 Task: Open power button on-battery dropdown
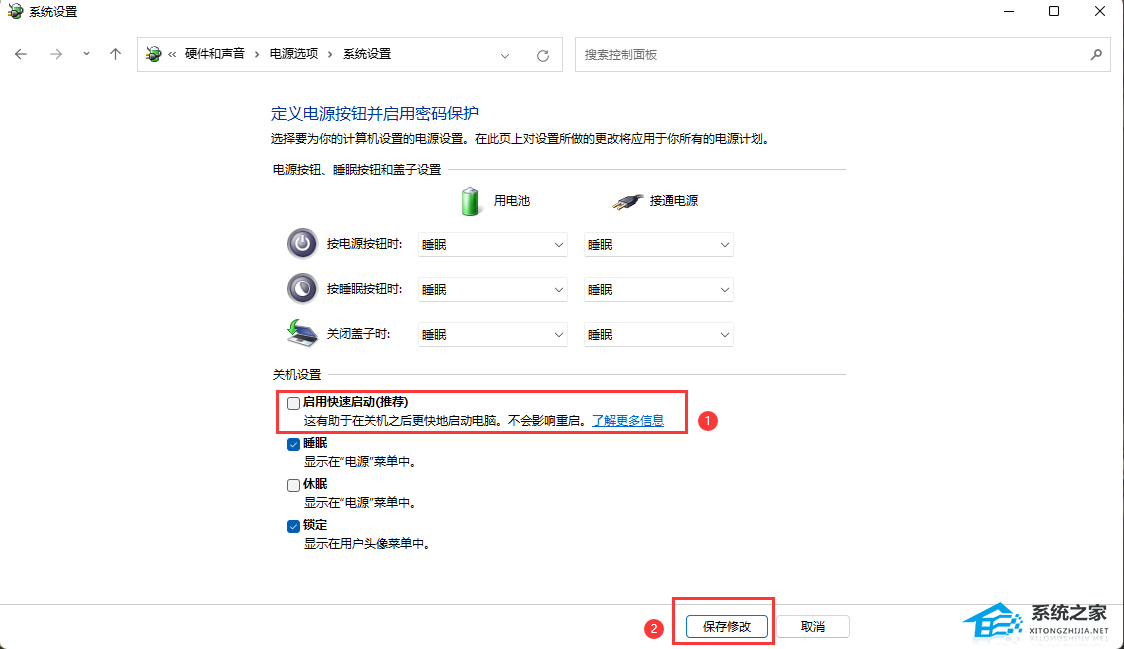pos(492,245)
